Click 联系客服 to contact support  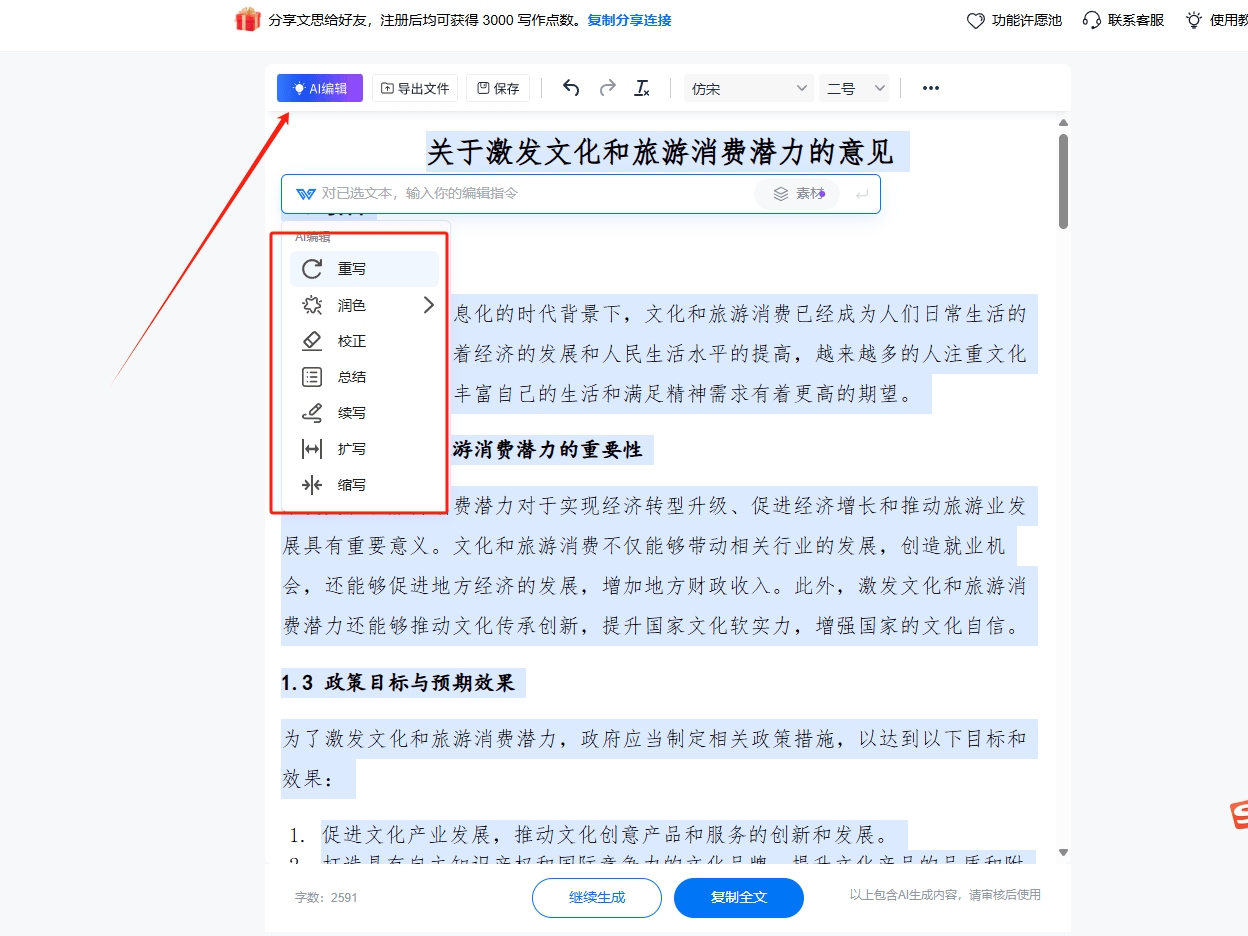[1123, 19]
